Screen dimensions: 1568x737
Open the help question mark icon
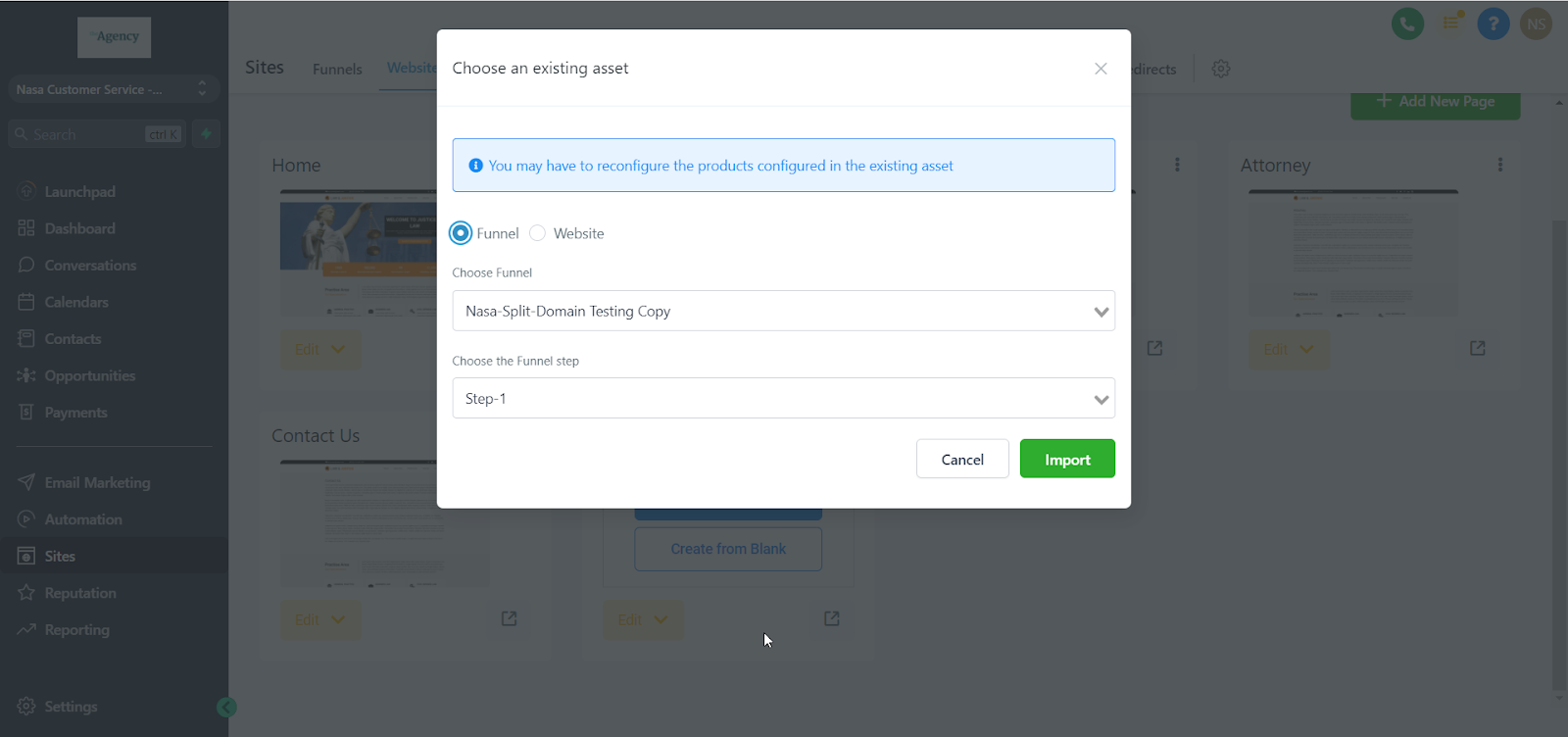pos(1493,24)
